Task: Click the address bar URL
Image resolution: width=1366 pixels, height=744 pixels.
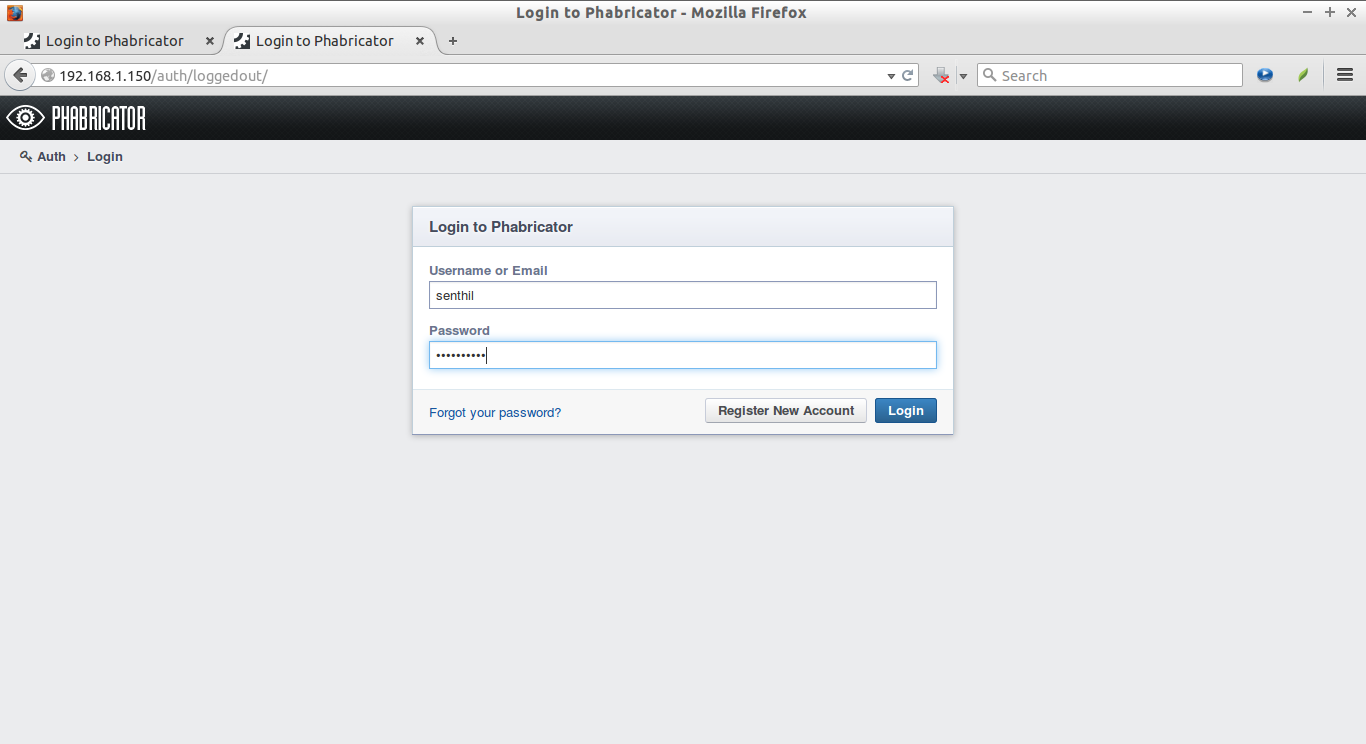Action: [x=163, y=75]
